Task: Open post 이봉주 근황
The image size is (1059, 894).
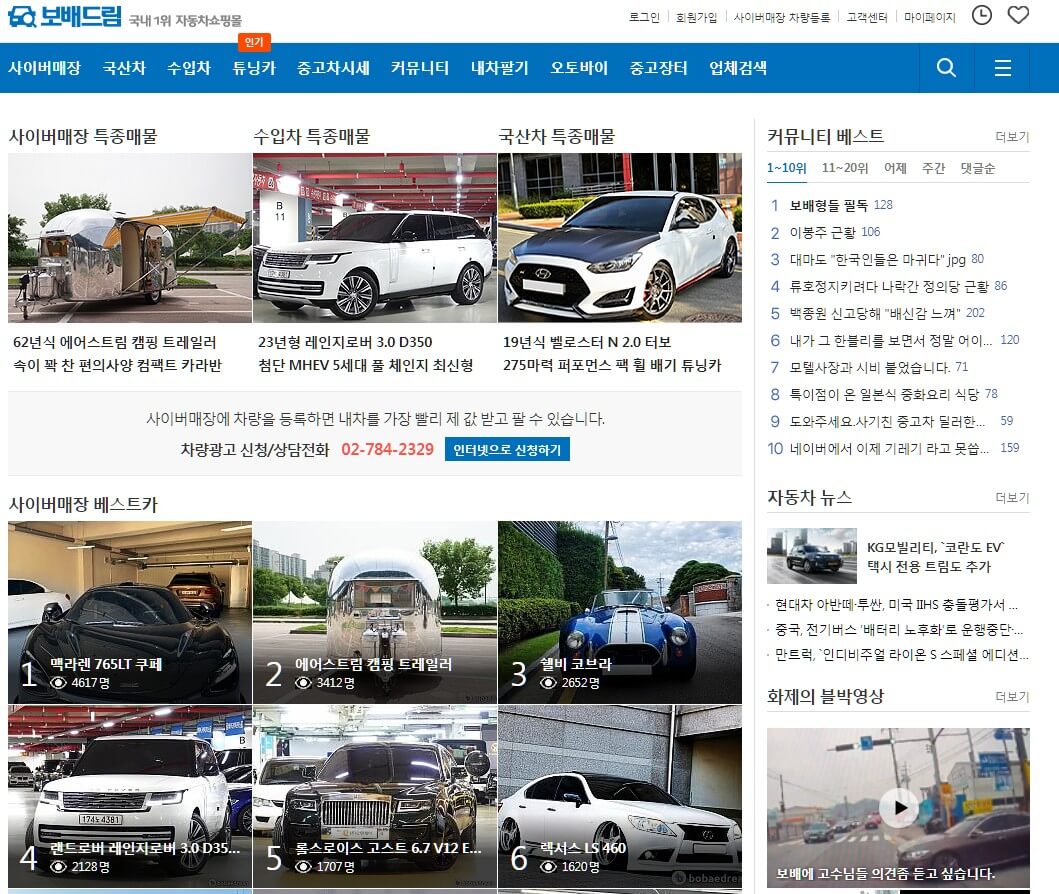Action: pos(823,232)
